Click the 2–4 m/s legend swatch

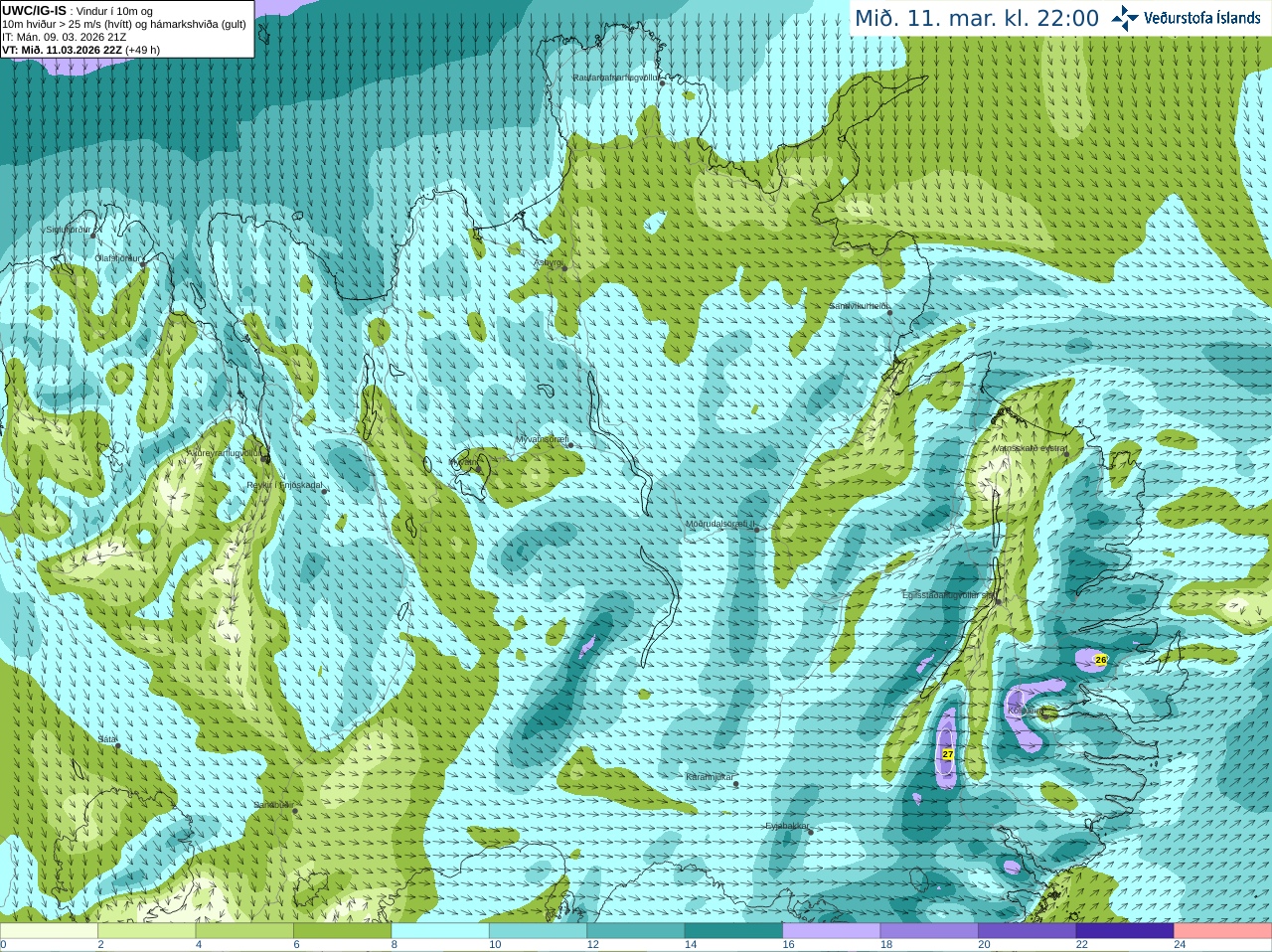coord(147,930)
